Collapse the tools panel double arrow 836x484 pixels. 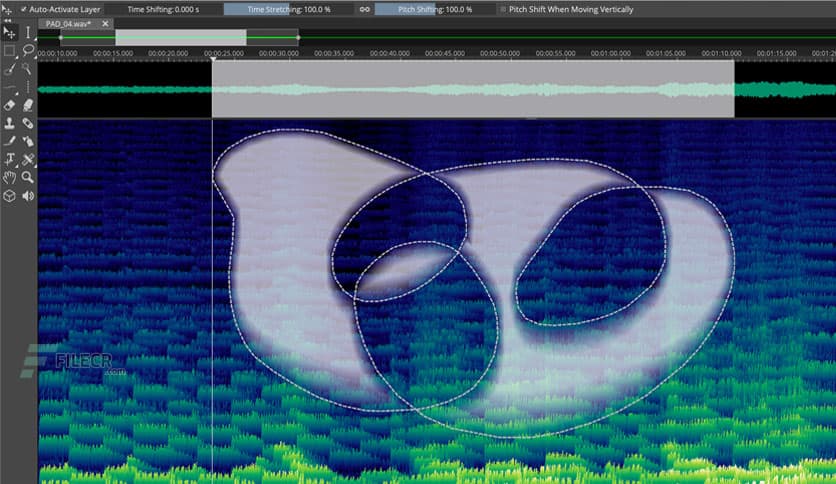[x=7, y=21]
